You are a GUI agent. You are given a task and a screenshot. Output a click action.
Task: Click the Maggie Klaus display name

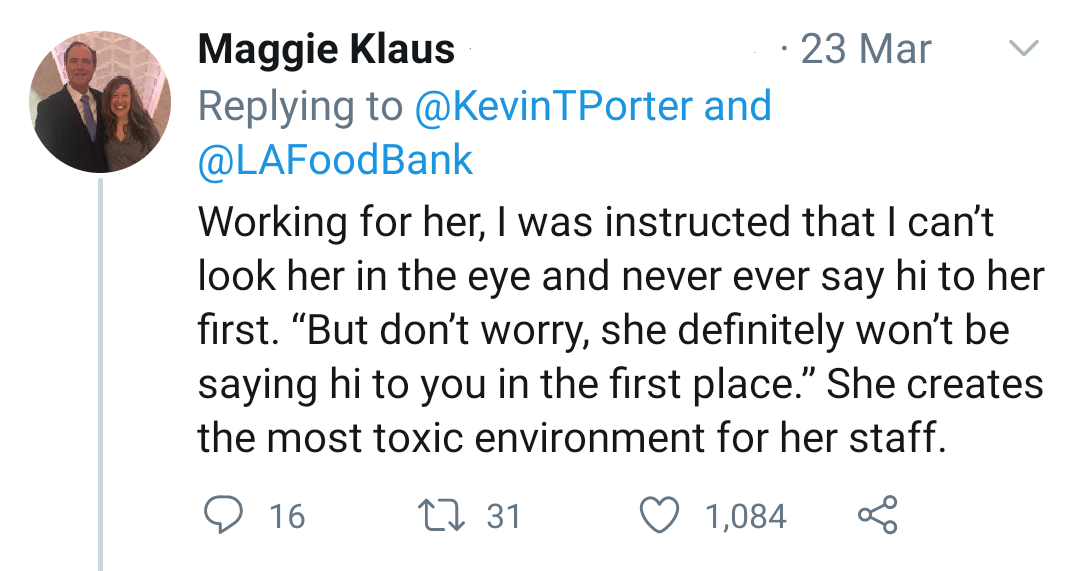click(x=326, y=49)
